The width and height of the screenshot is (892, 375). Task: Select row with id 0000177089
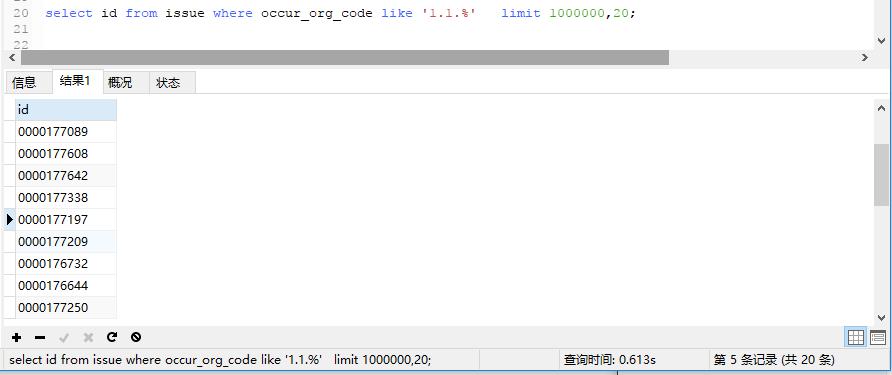coord(66,132)
